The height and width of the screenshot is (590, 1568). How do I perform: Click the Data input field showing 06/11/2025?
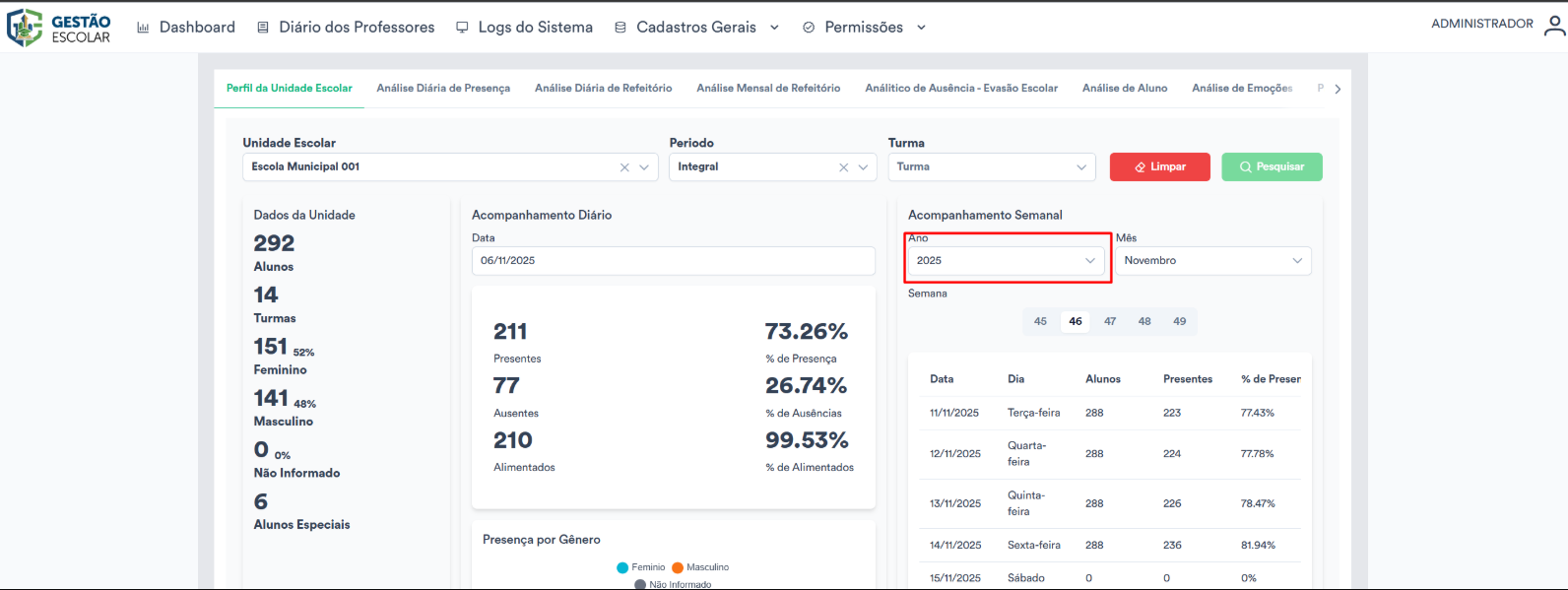coord(673,261)
